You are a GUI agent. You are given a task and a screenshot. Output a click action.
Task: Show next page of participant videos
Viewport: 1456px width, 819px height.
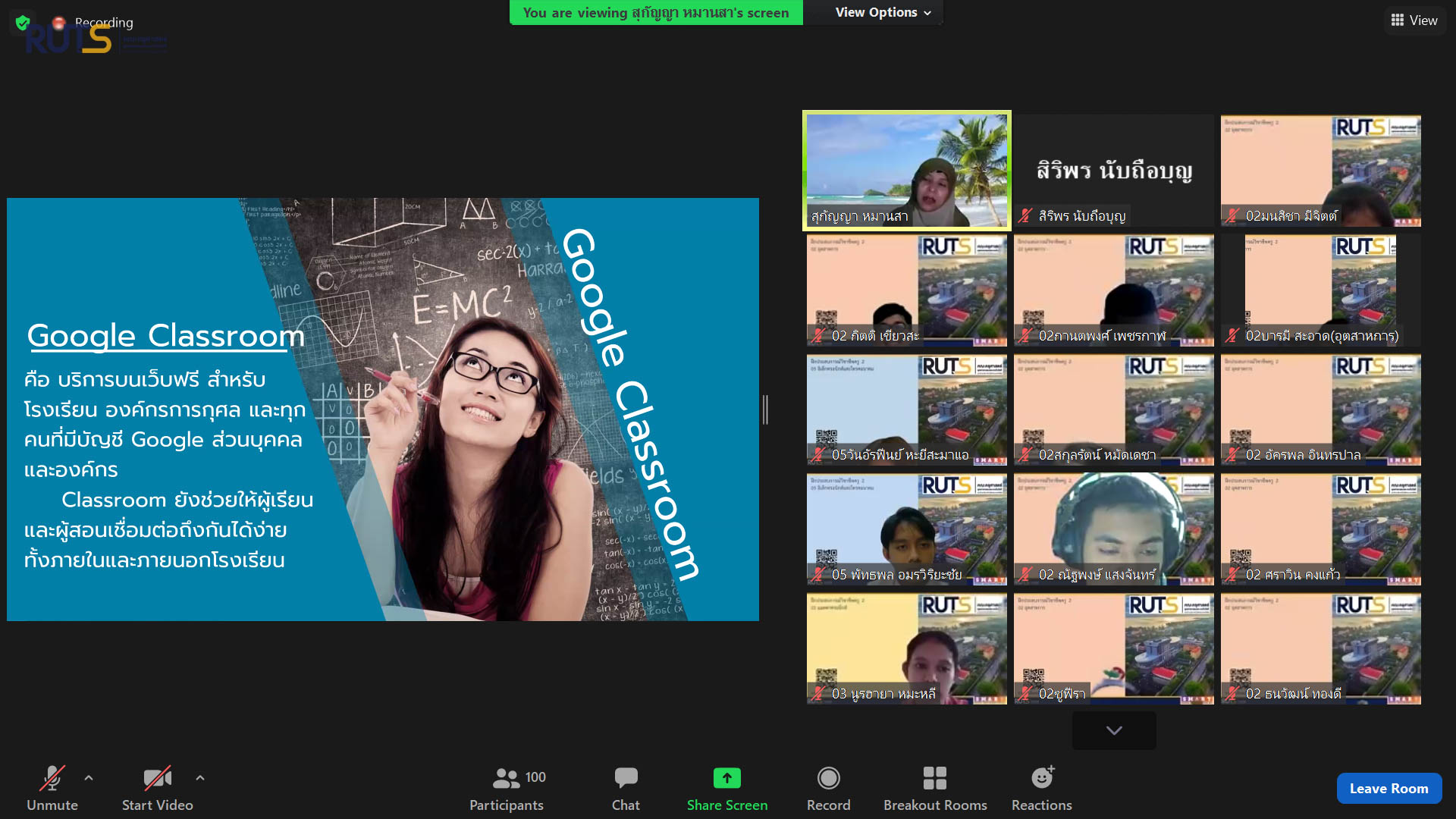coord(1114,730)
